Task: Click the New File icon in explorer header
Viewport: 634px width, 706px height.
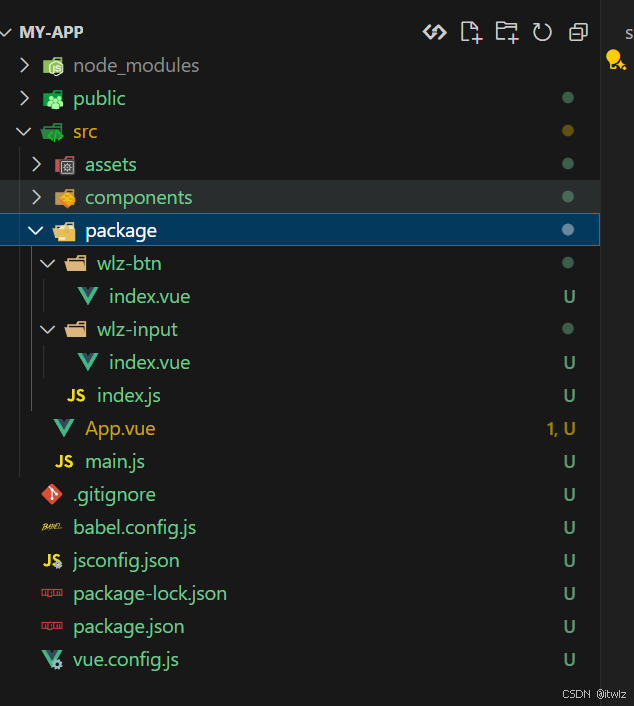Action: click(x=471, y=32)
